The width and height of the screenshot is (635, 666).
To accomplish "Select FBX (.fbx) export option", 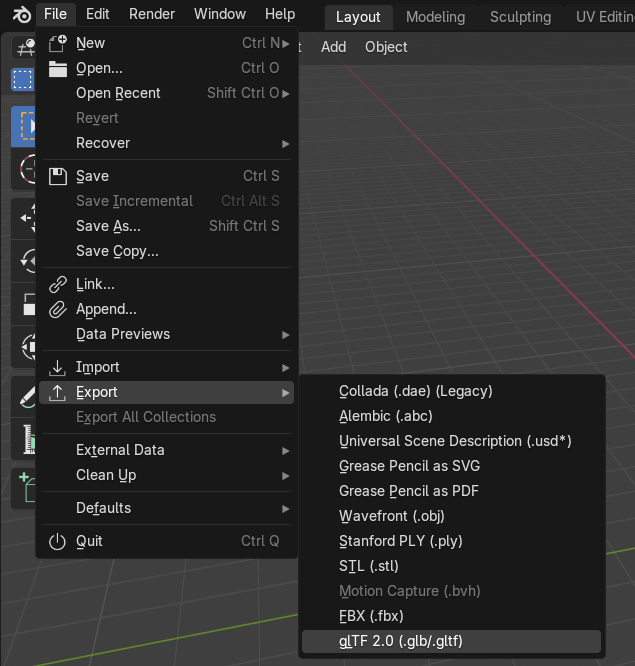I will (371, 616).
